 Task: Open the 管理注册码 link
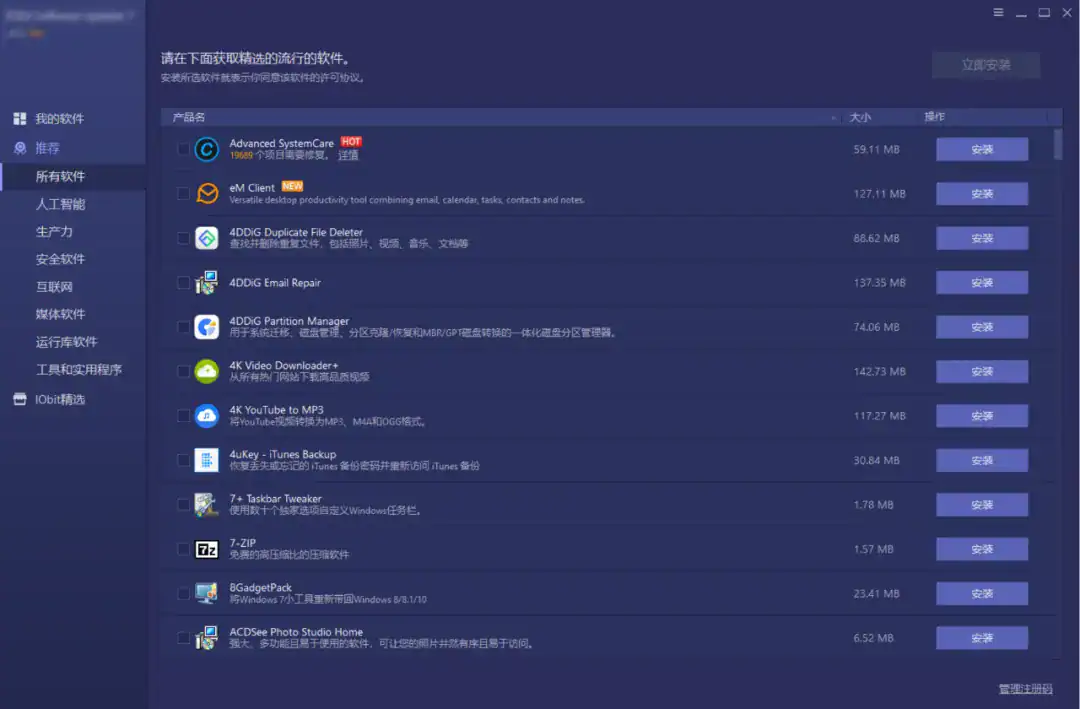point(1026,688)
